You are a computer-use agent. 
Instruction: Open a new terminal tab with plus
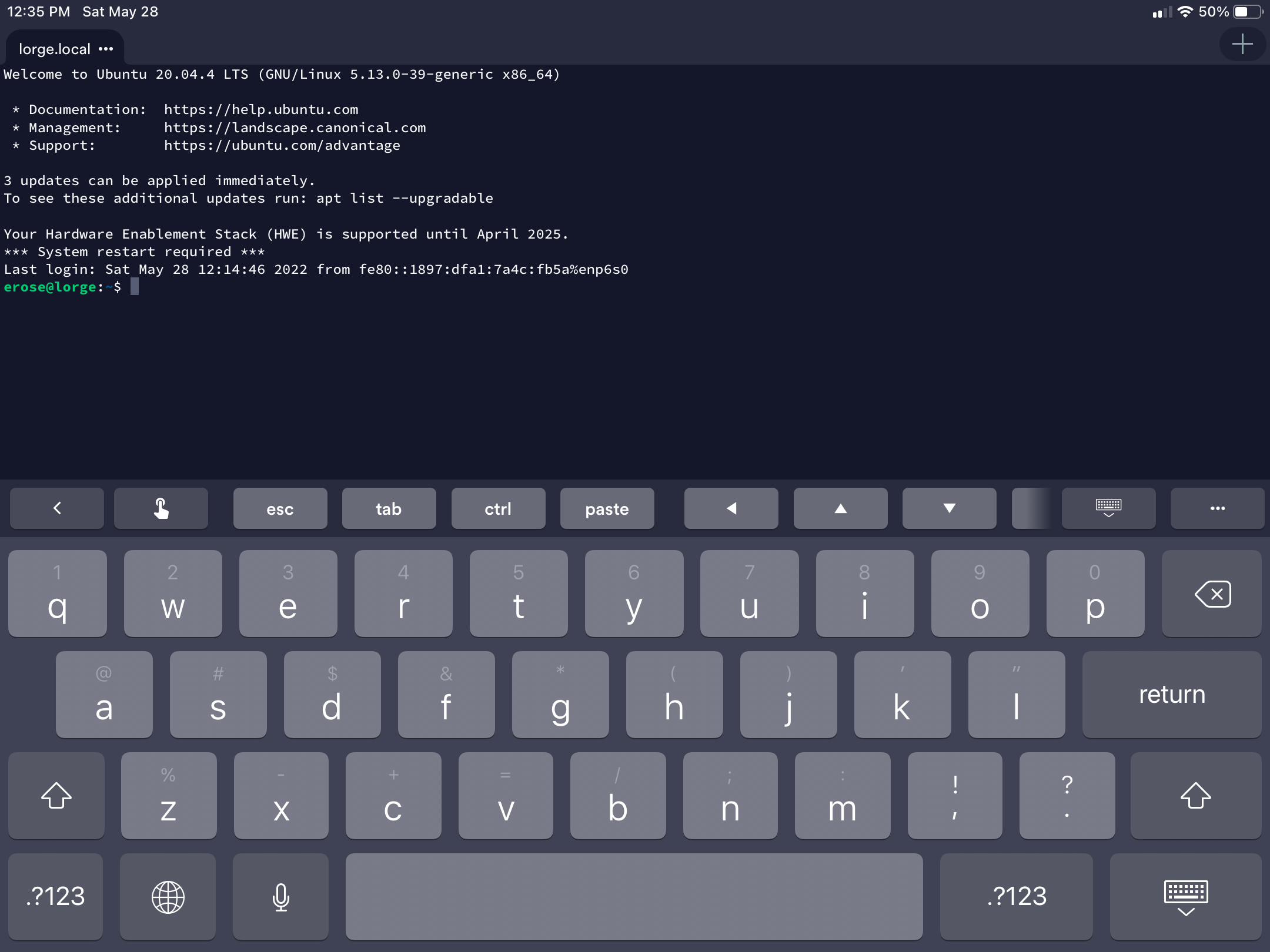pyautogui.click(x=1242, y=44)
